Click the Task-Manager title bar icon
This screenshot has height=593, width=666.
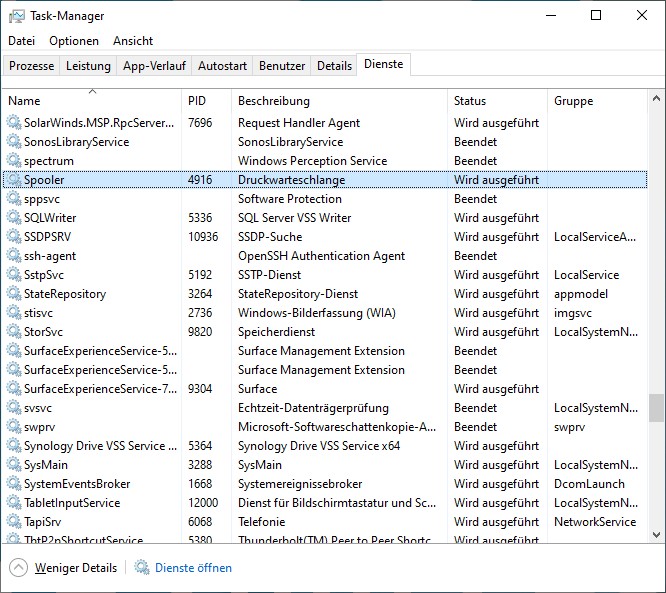(17, 16)
